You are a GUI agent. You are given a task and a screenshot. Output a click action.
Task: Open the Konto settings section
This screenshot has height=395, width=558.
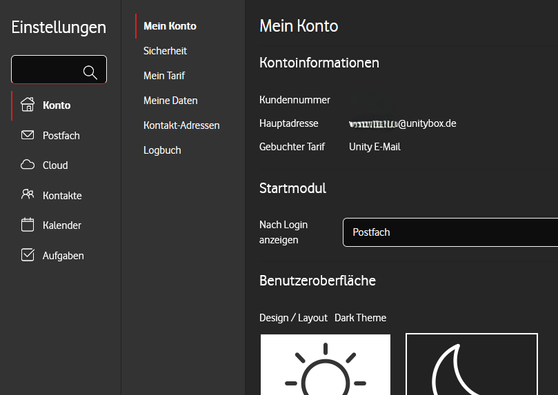coord(57,105)
